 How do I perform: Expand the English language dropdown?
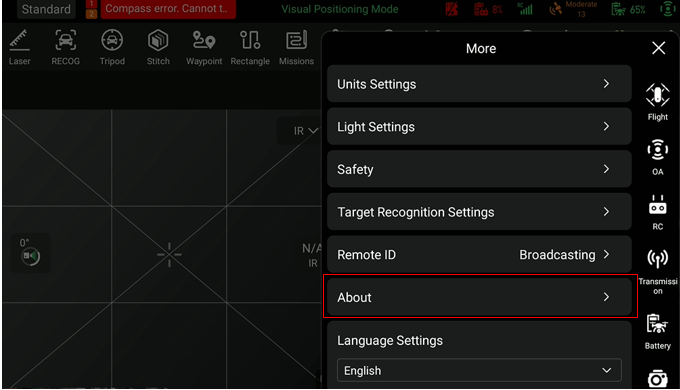tap(479, 370)
